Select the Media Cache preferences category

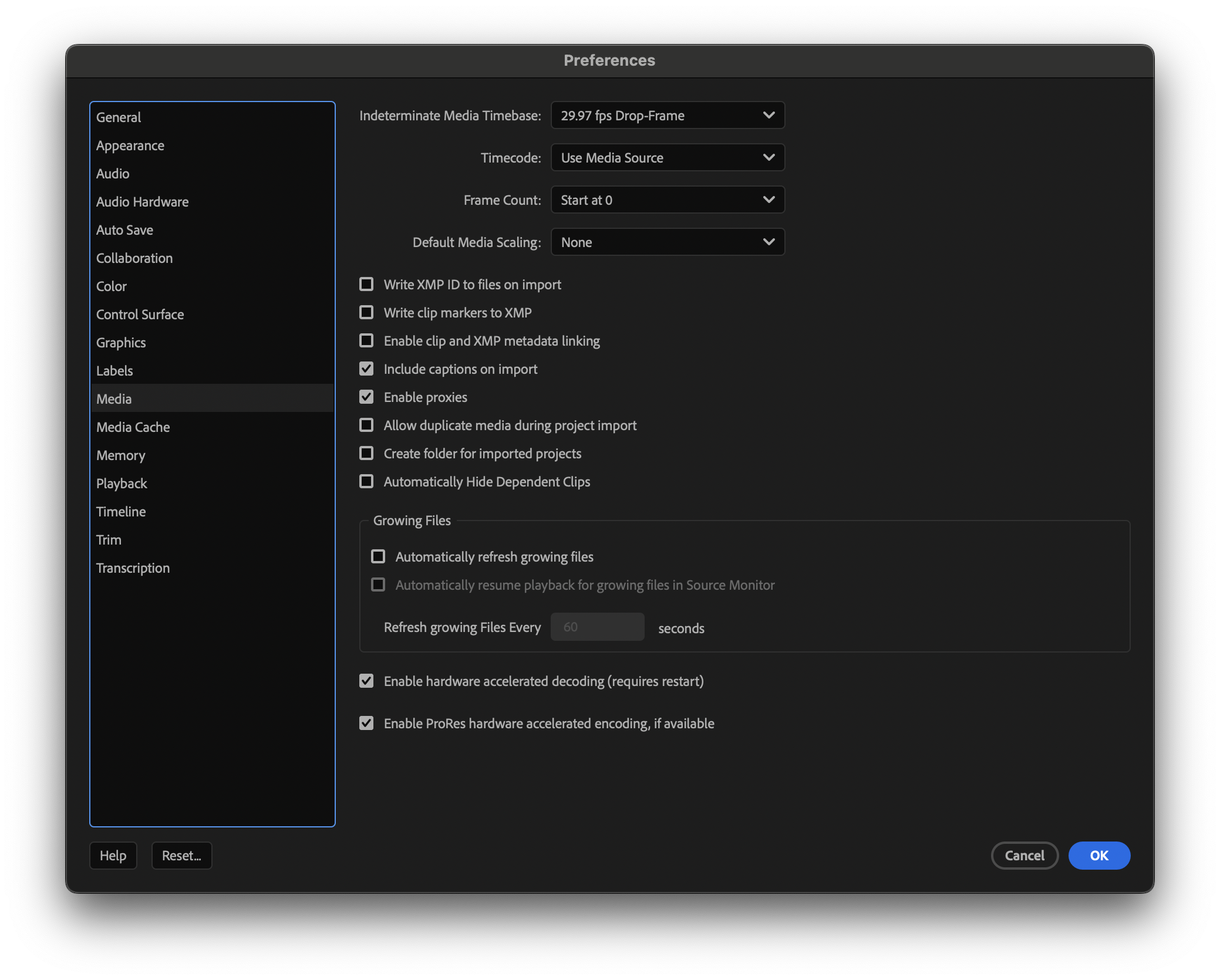133,427
